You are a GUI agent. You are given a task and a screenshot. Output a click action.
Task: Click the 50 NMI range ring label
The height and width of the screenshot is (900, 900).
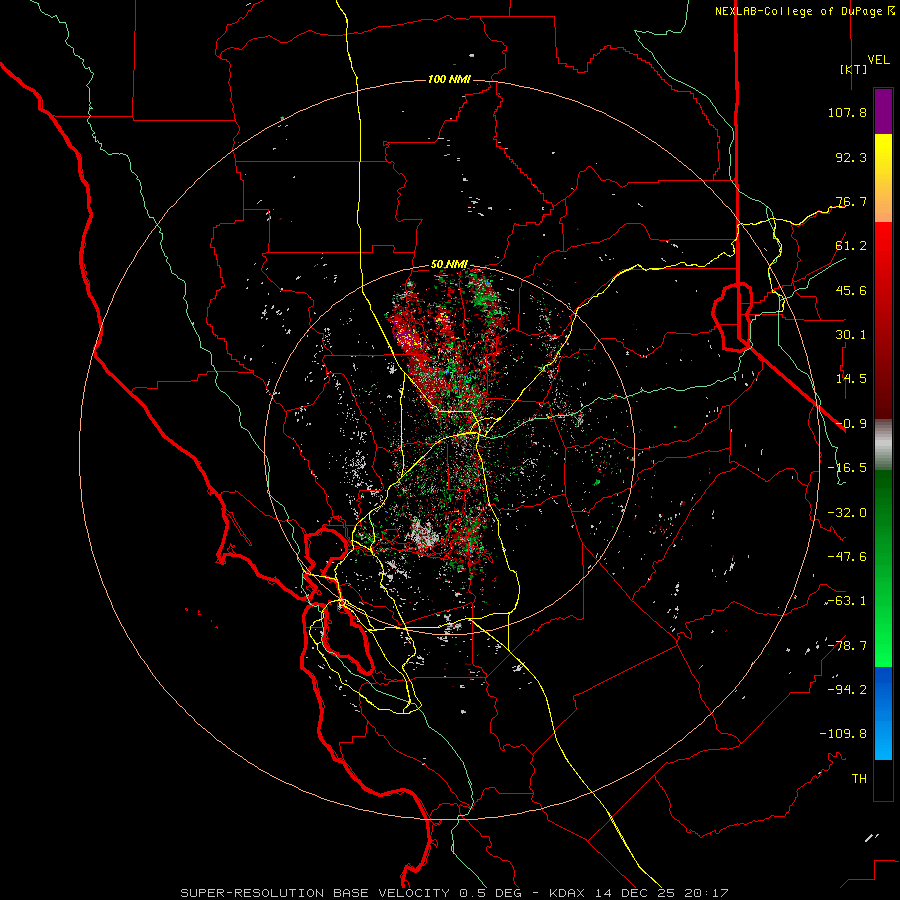click(x=449, y=265)
